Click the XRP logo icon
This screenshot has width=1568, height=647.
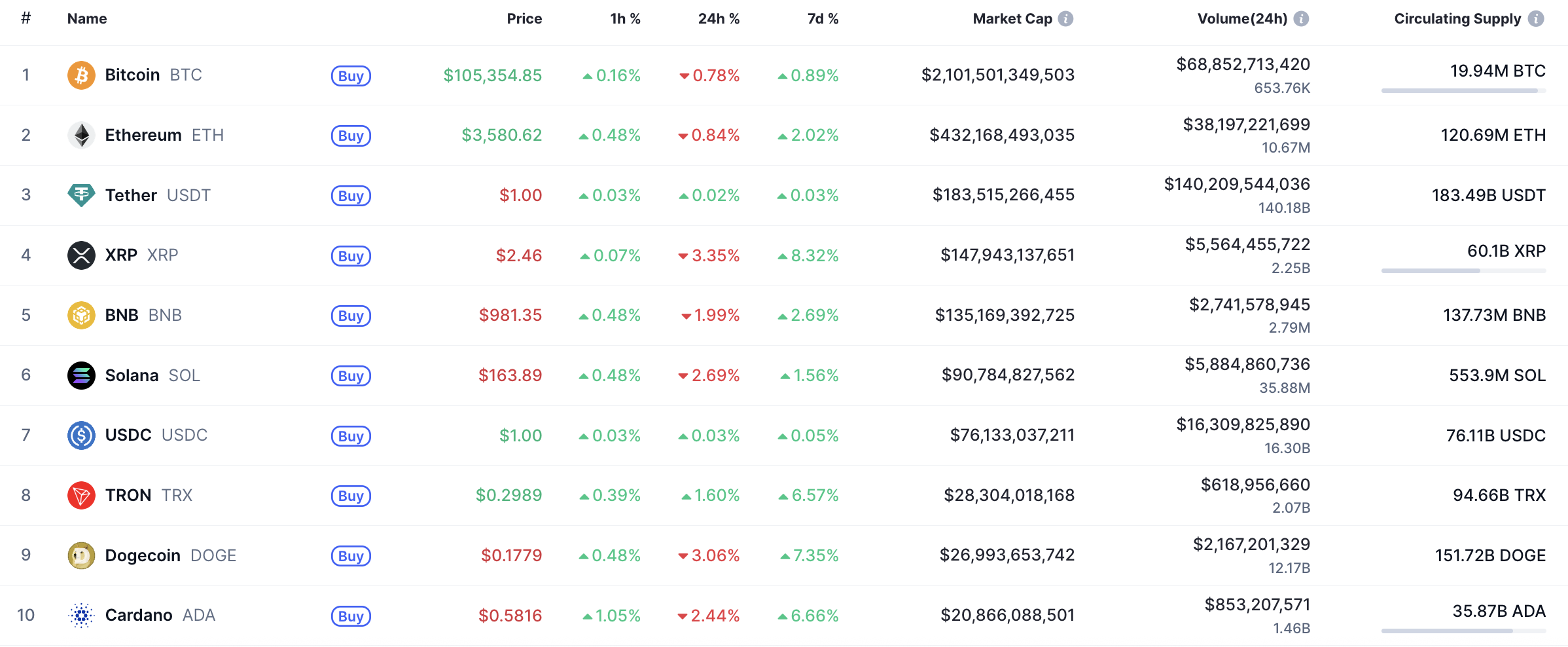coord(81,255)
